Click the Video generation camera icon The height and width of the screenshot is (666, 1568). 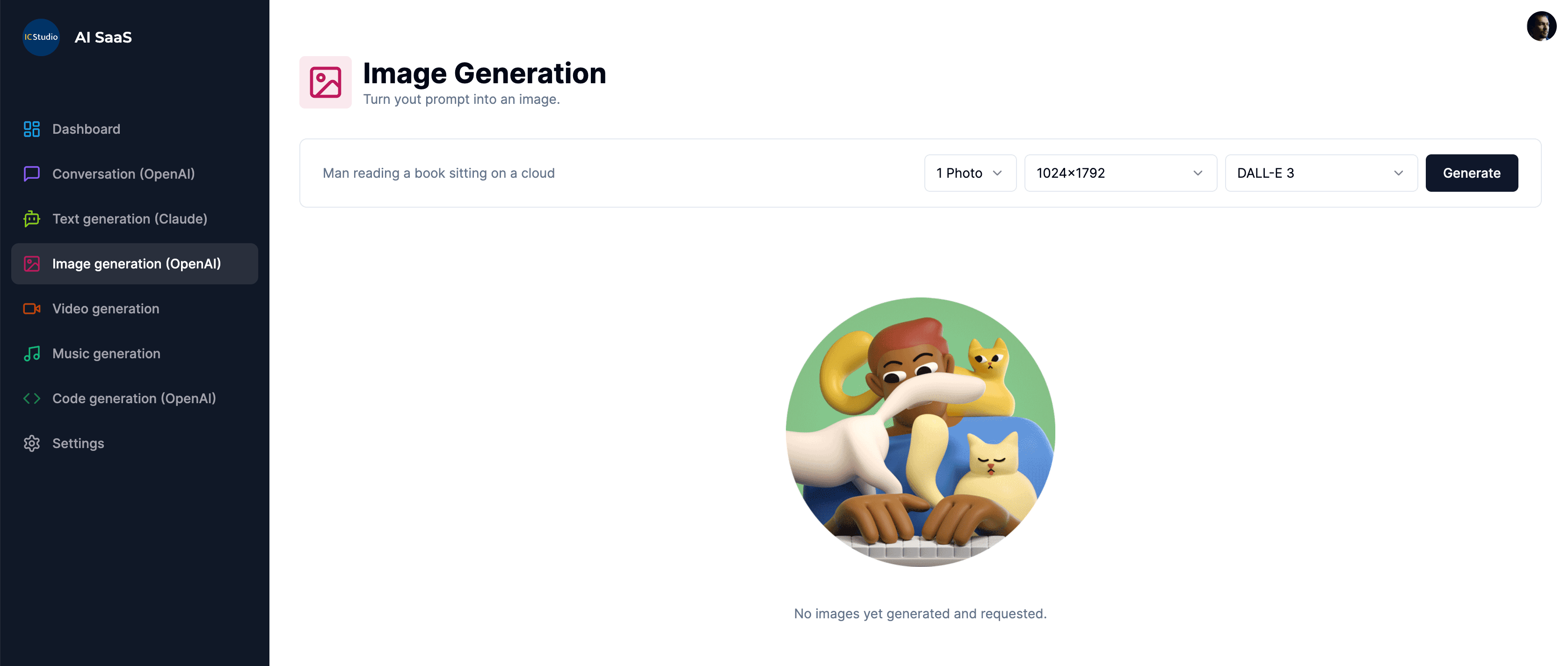[x=32, y=309]
